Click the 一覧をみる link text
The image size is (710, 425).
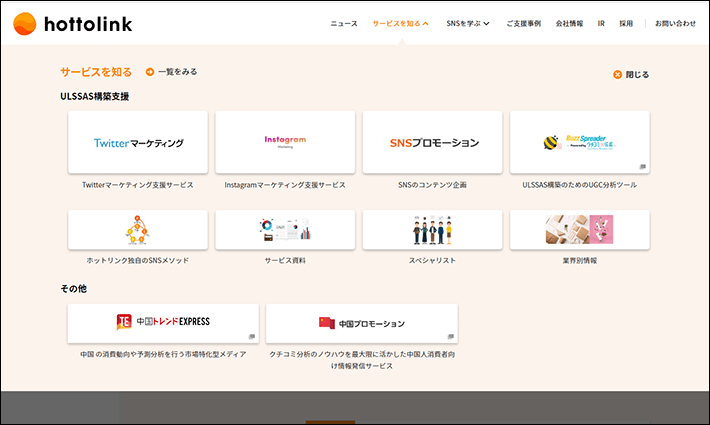click(178, 72)
